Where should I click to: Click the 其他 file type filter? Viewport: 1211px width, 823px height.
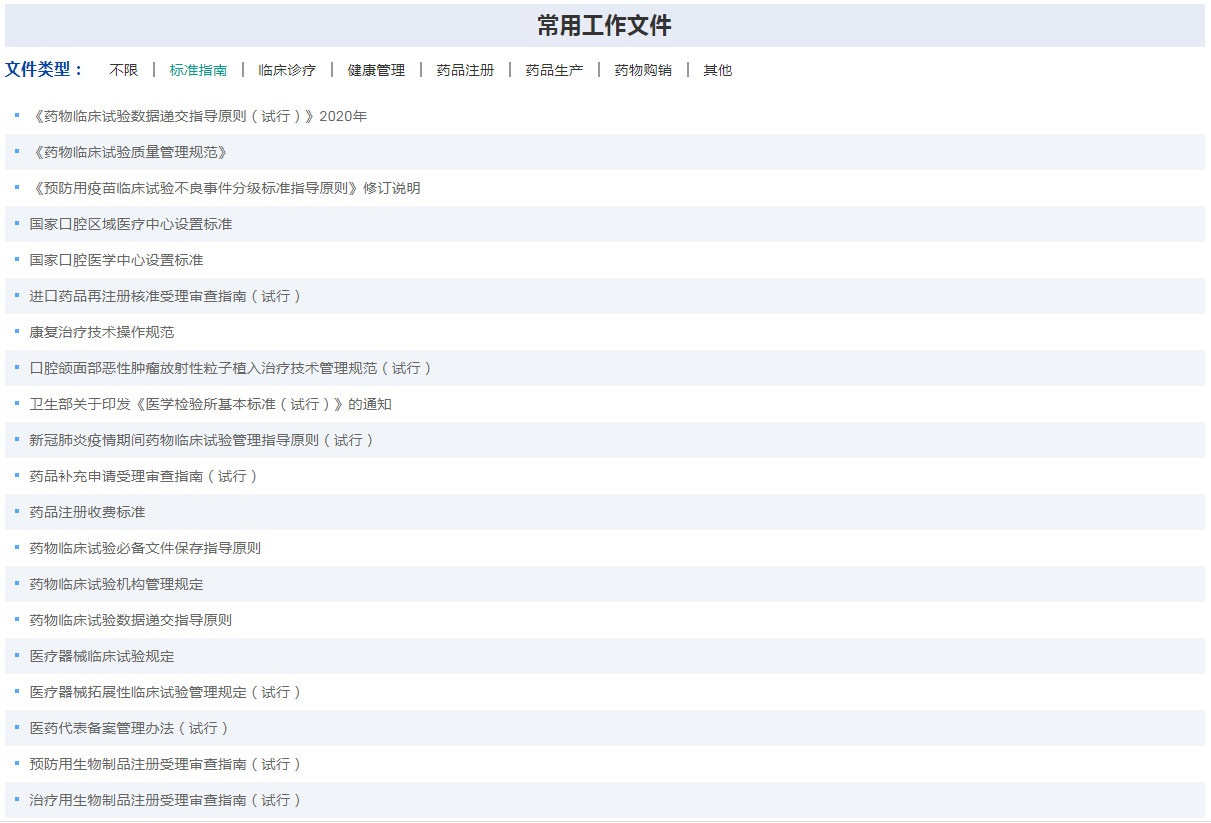pos(717,70)
